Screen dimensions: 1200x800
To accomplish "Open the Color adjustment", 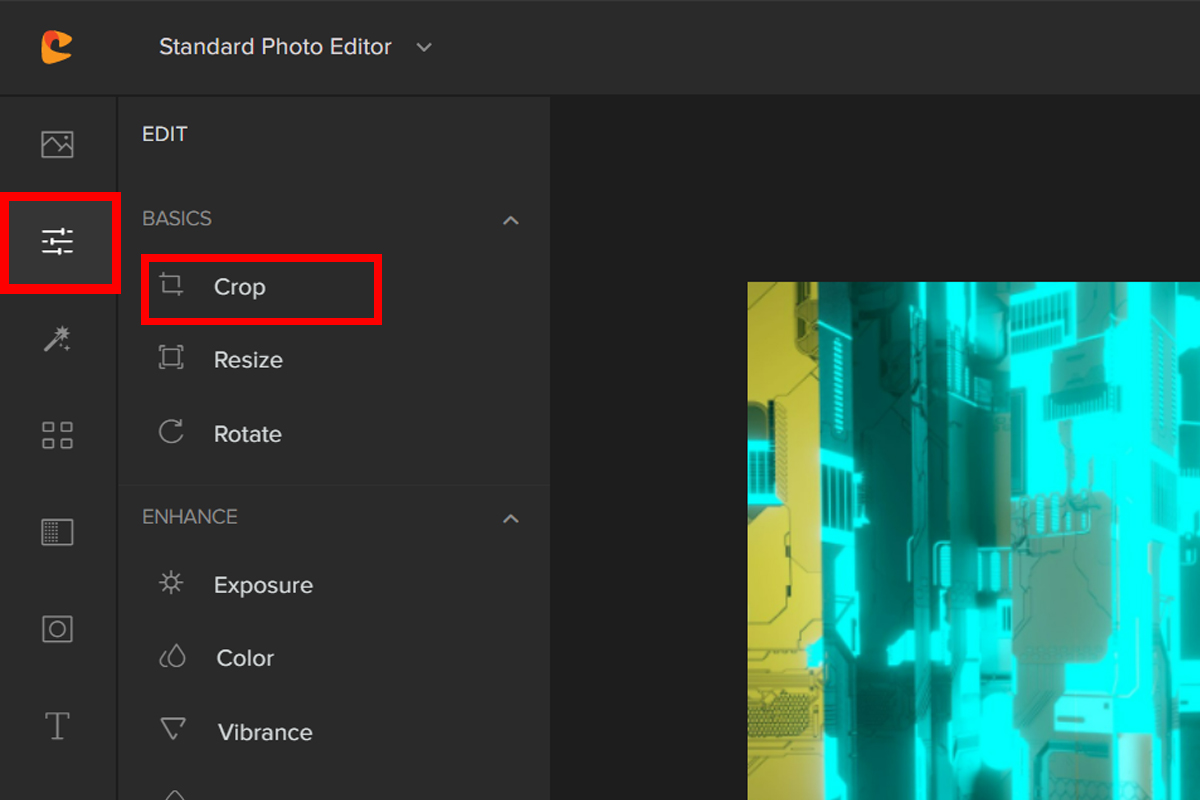I will (x=245, y=658).
